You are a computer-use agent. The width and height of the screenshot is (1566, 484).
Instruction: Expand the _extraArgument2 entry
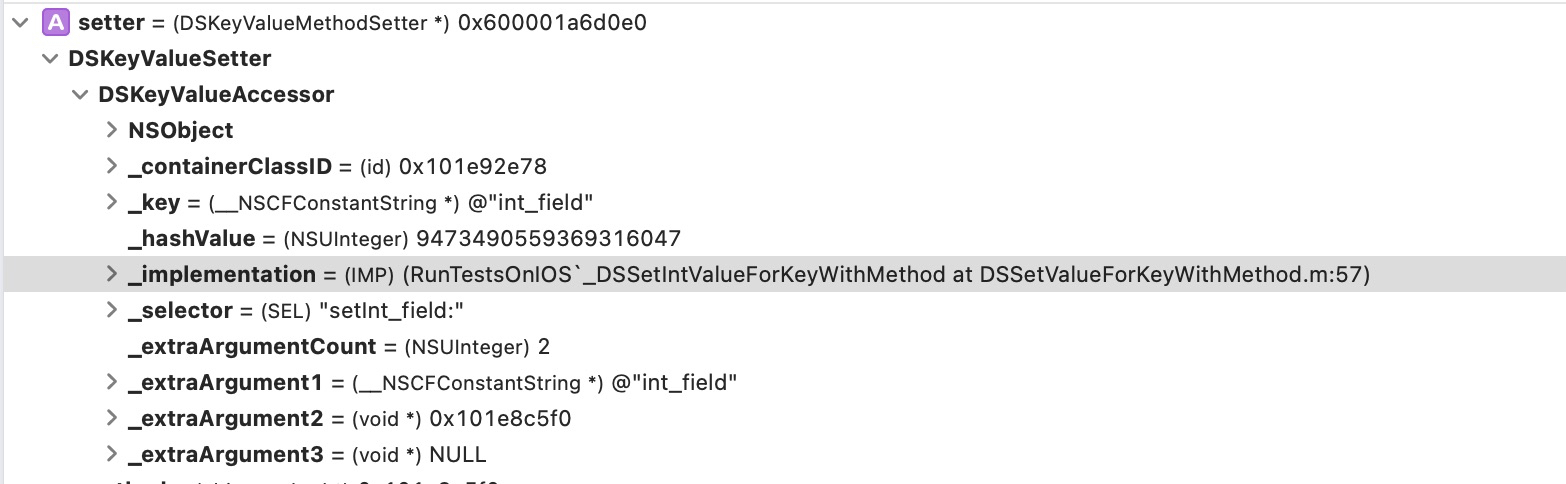click(x=111, y=418)
